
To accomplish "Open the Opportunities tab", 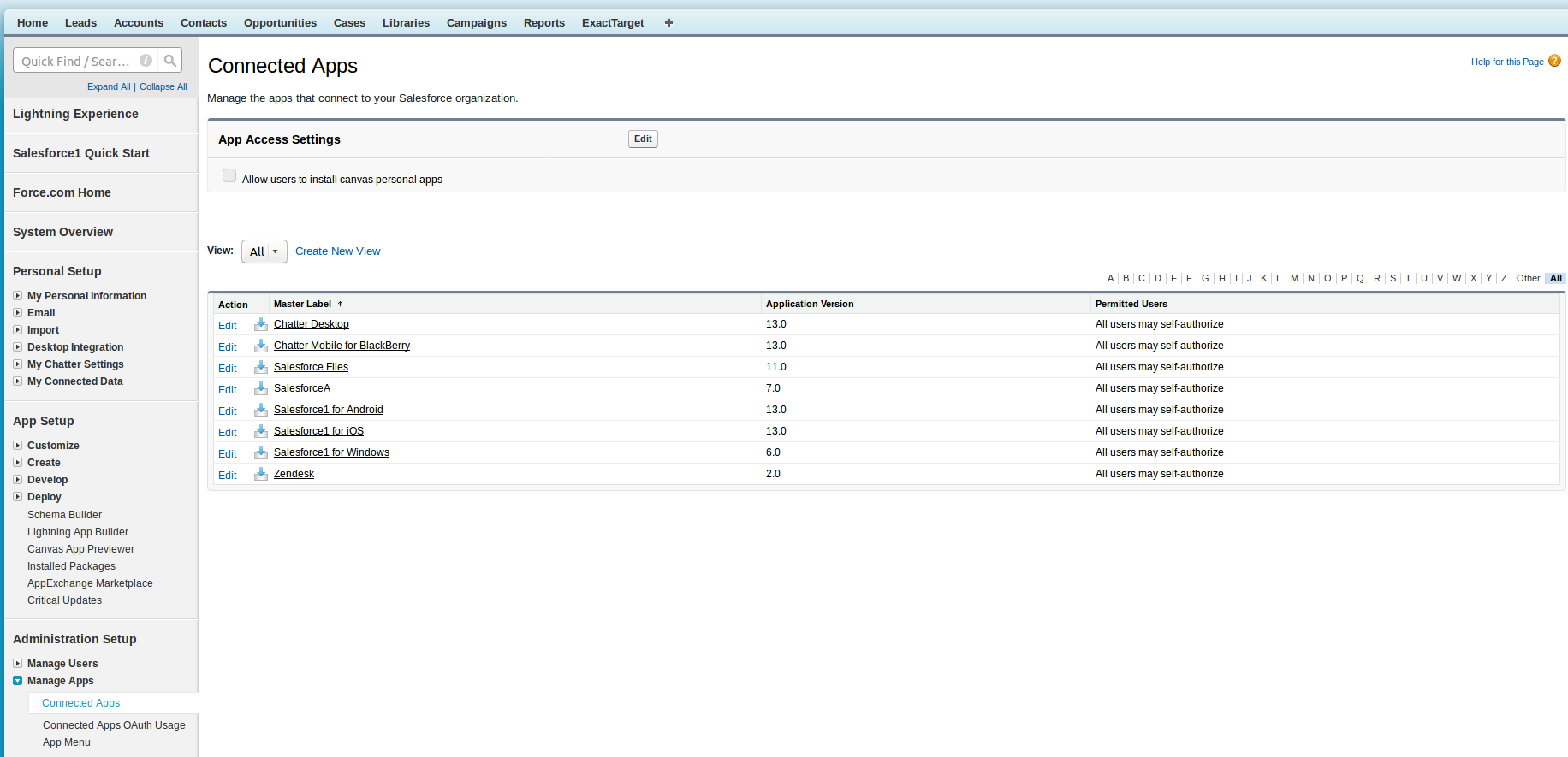I will point(280,23).
